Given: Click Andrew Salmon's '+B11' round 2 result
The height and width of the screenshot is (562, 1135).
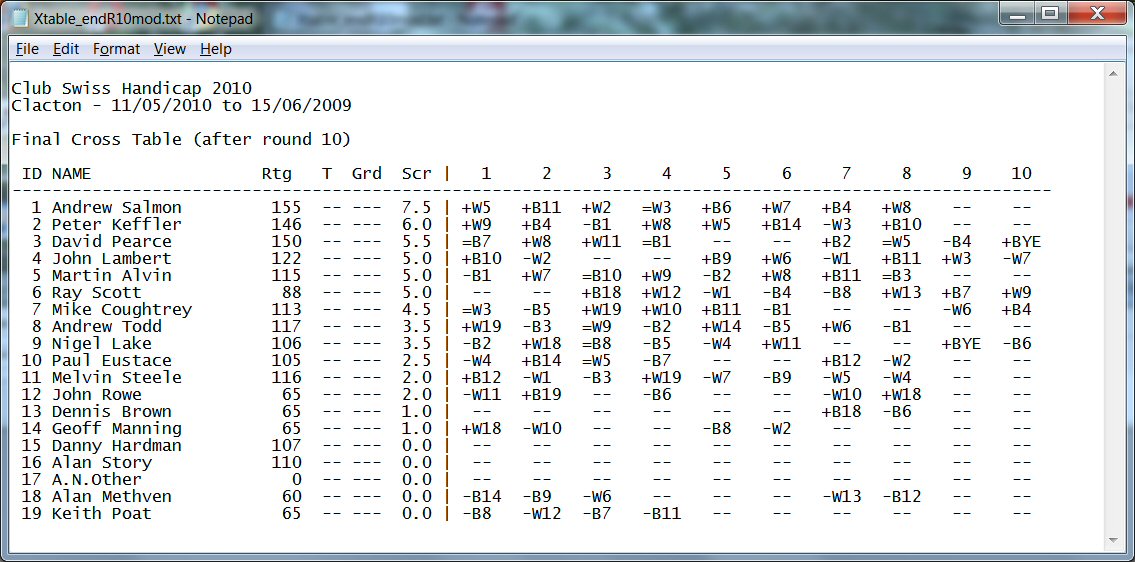Looking at the screenshot, I should (541, 208).
